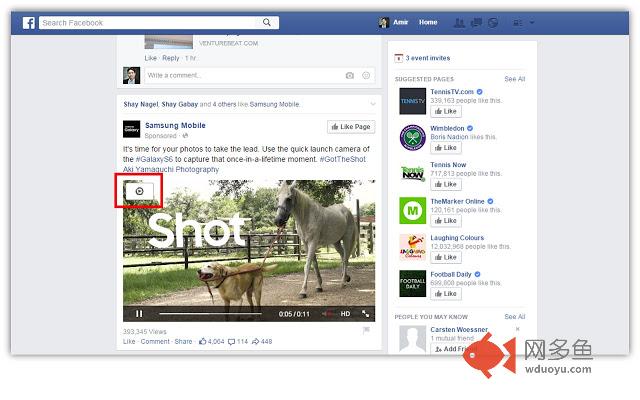Comment on the Samsung post

pyautogui.click(x=155, y=342)
